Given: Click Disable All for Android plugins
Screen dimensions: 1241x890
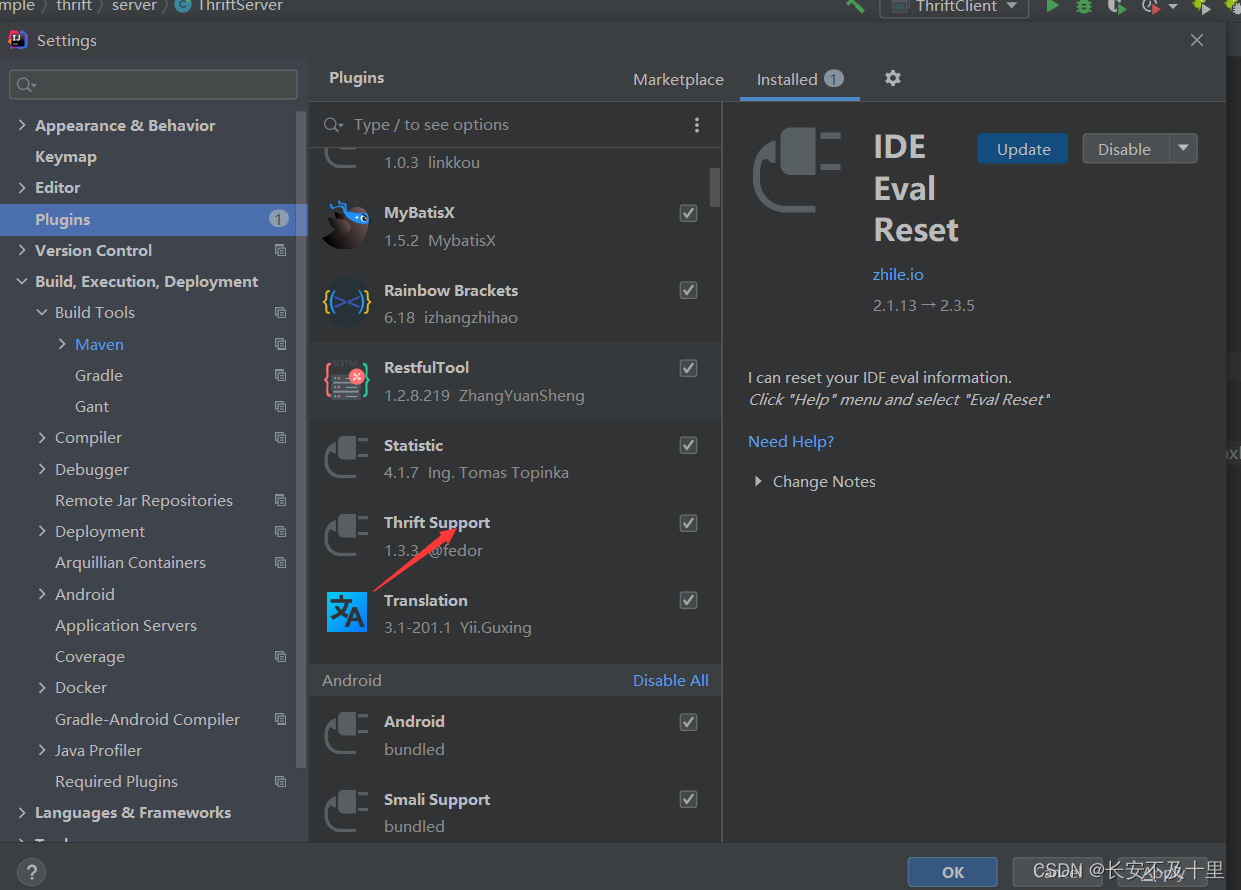Looking at the screenshot, I should click(671, 680).
